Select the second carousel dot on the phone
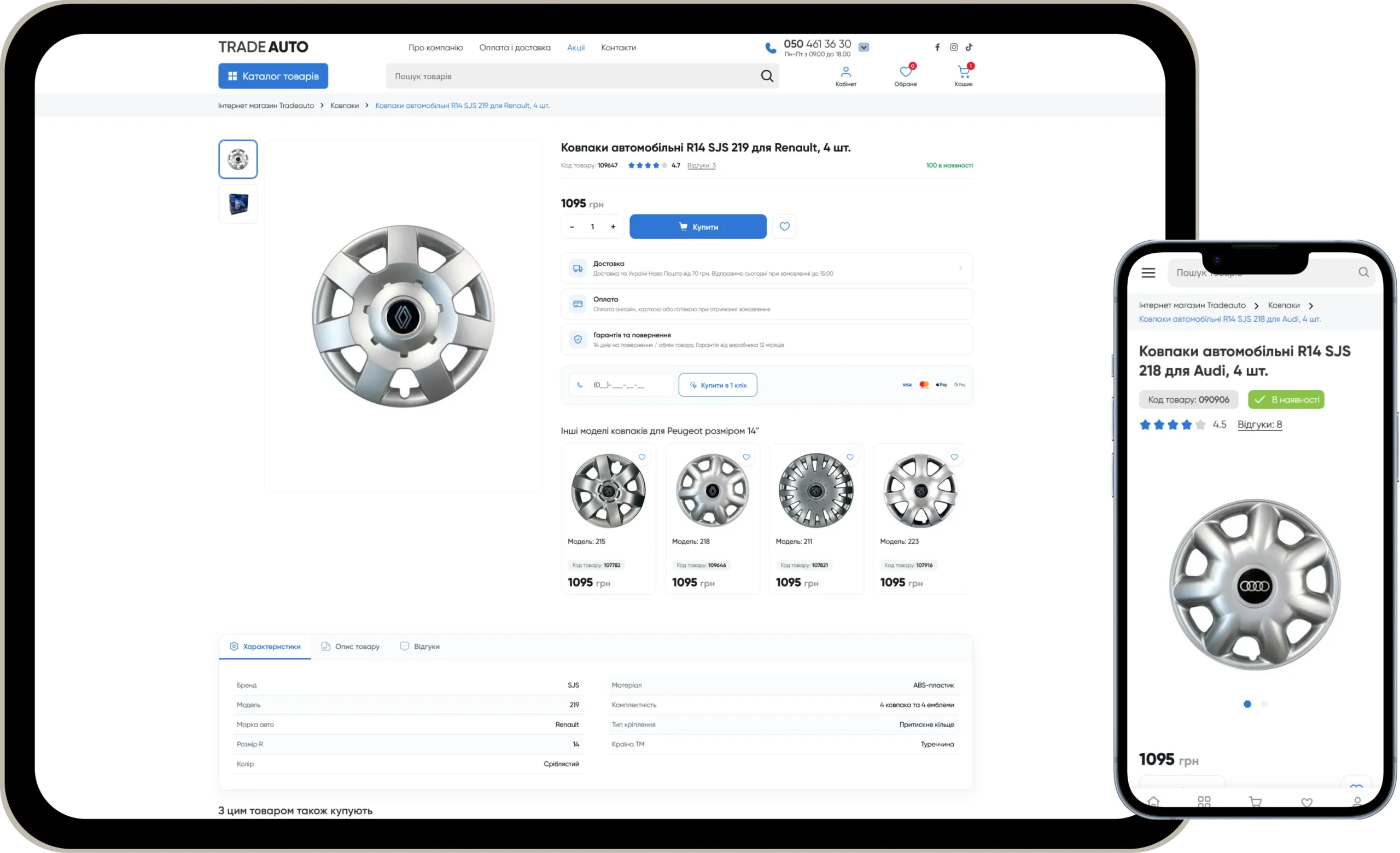 [1264, 704]
